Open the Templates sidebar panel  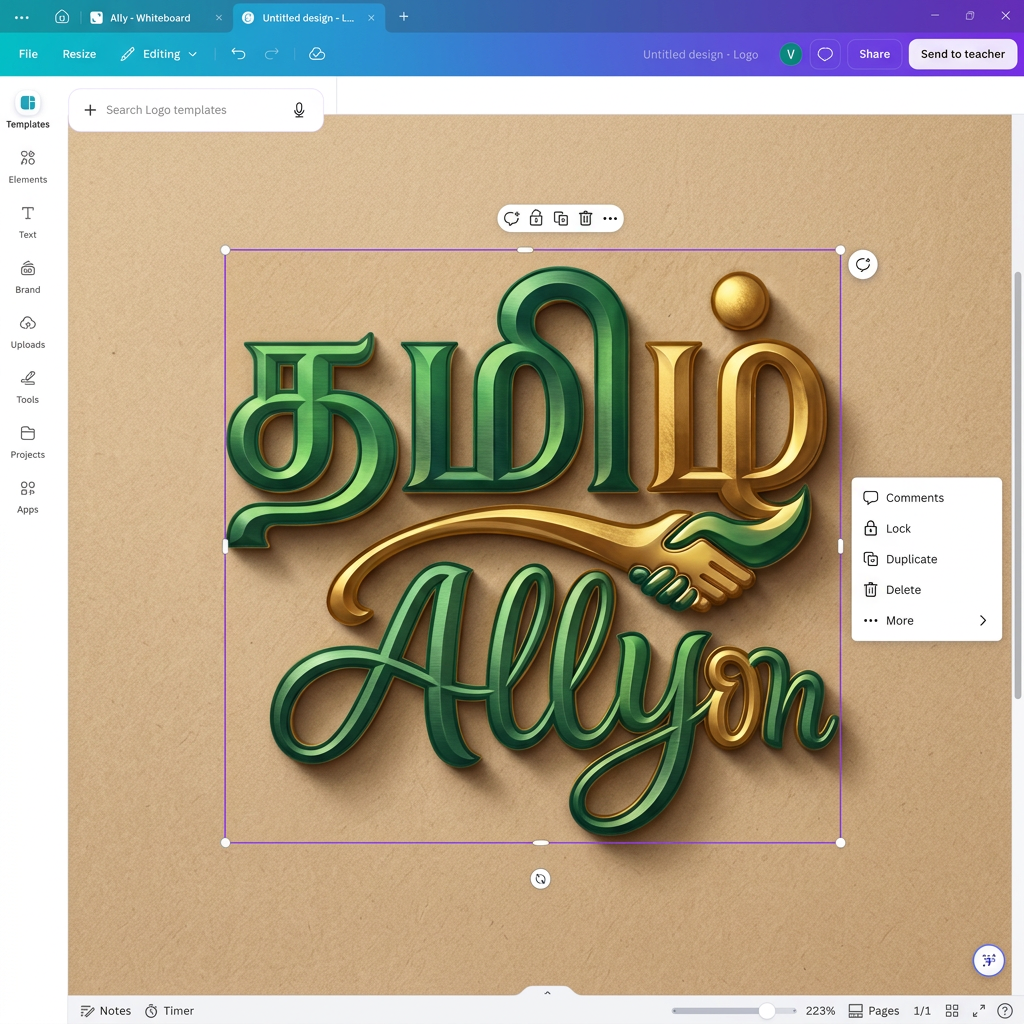pyautogui.click(x=27, y=110)
